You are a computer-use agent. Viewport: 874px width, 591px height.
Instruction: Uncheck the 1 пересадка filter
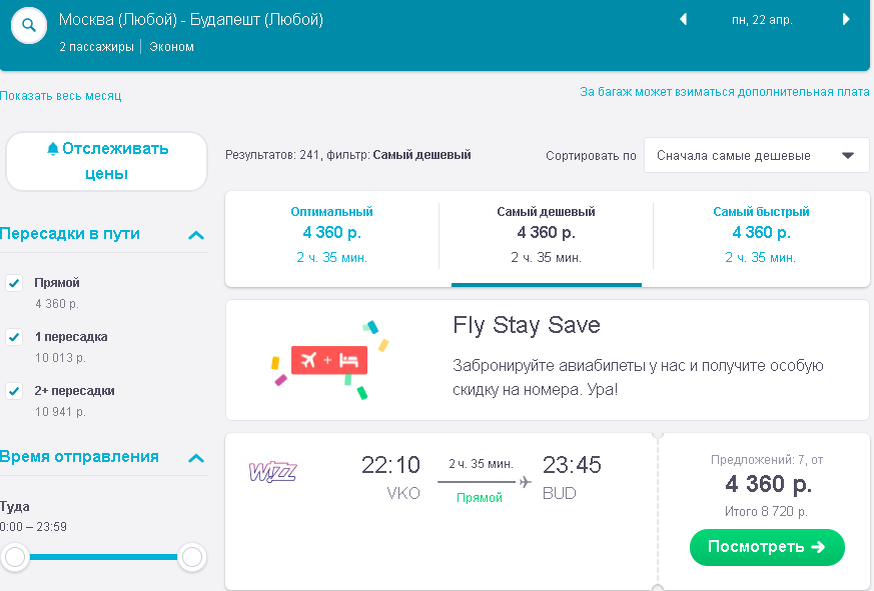pyautogui.click(x=15, y=337)
